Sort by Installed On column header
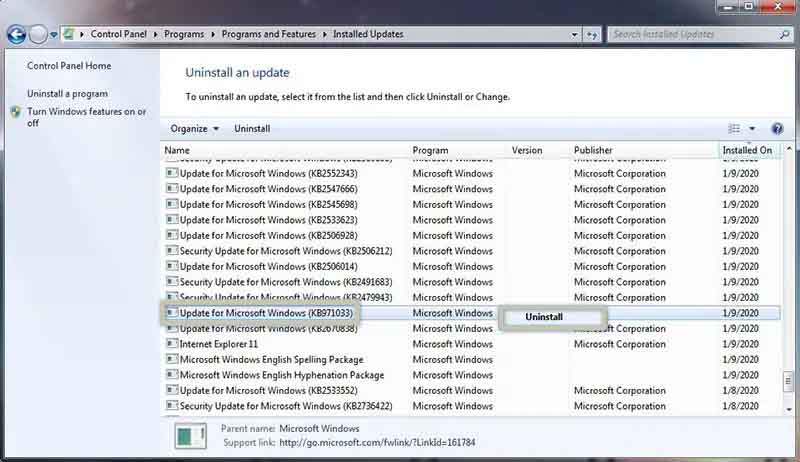Screen dimensions: 800x462 (x=749, y=150)
